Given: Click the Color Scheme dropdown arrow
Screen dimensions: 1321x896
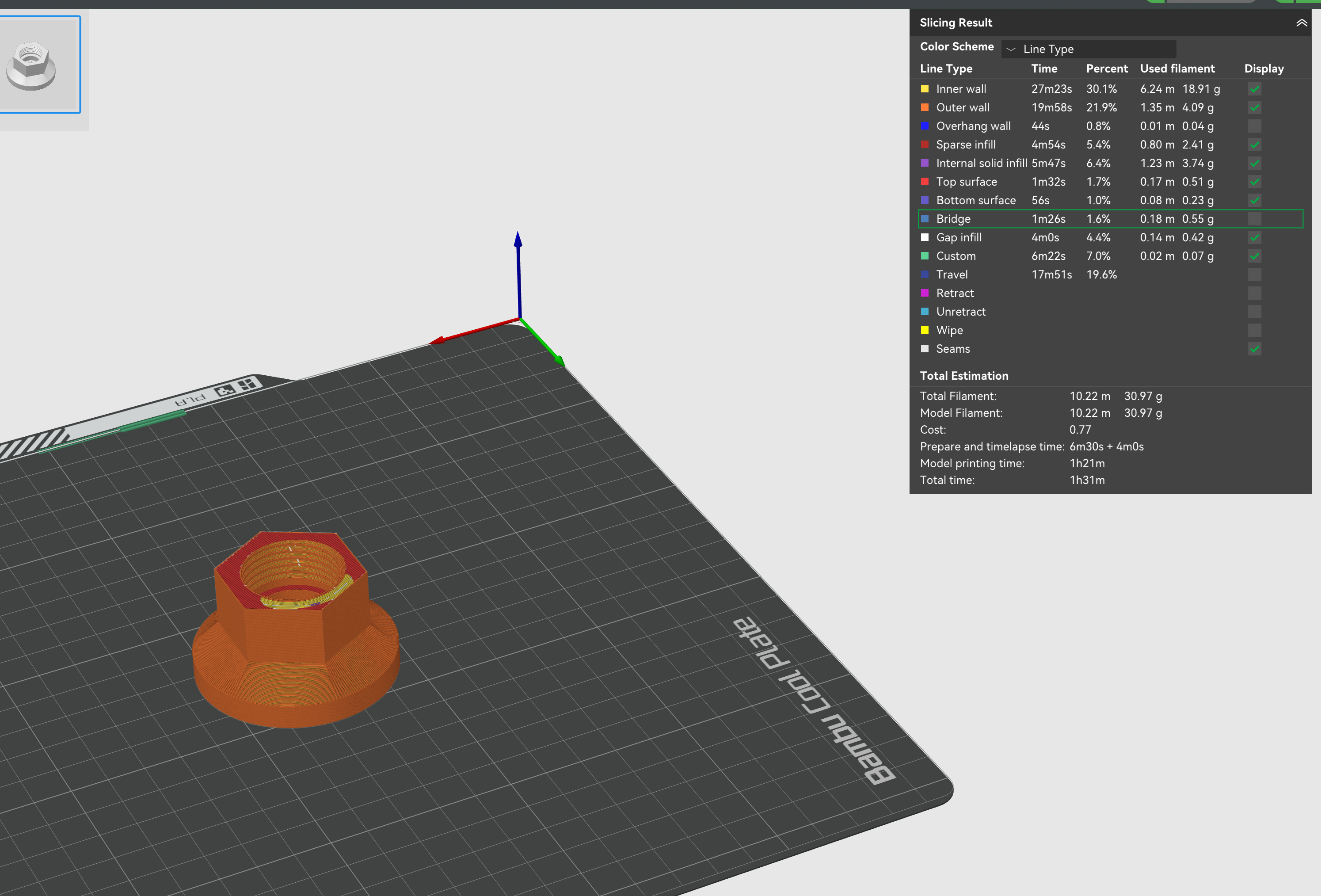Looking at the screenshot, I should [x=1011, y=50].
